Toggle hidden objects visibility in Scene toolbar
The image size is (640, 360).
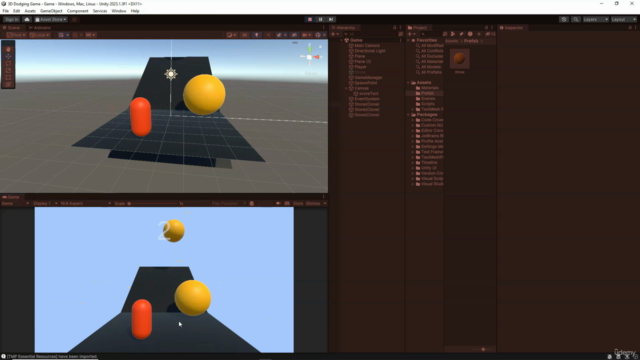tap(294, 35)
